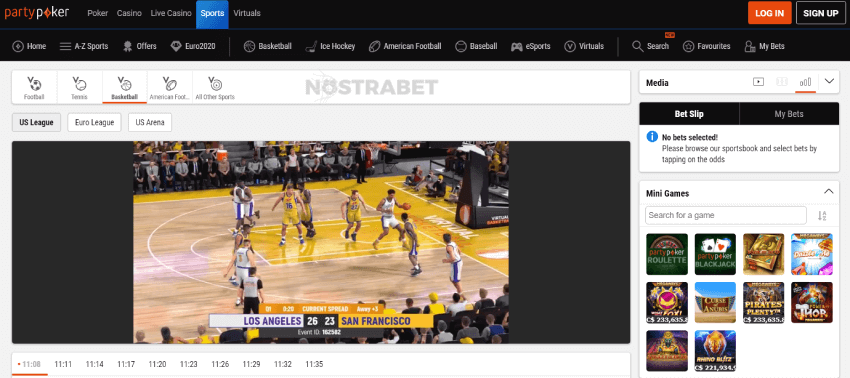Select the US Arena filter
The height and width of the screenshot is (378, 850).
point(150,123)
